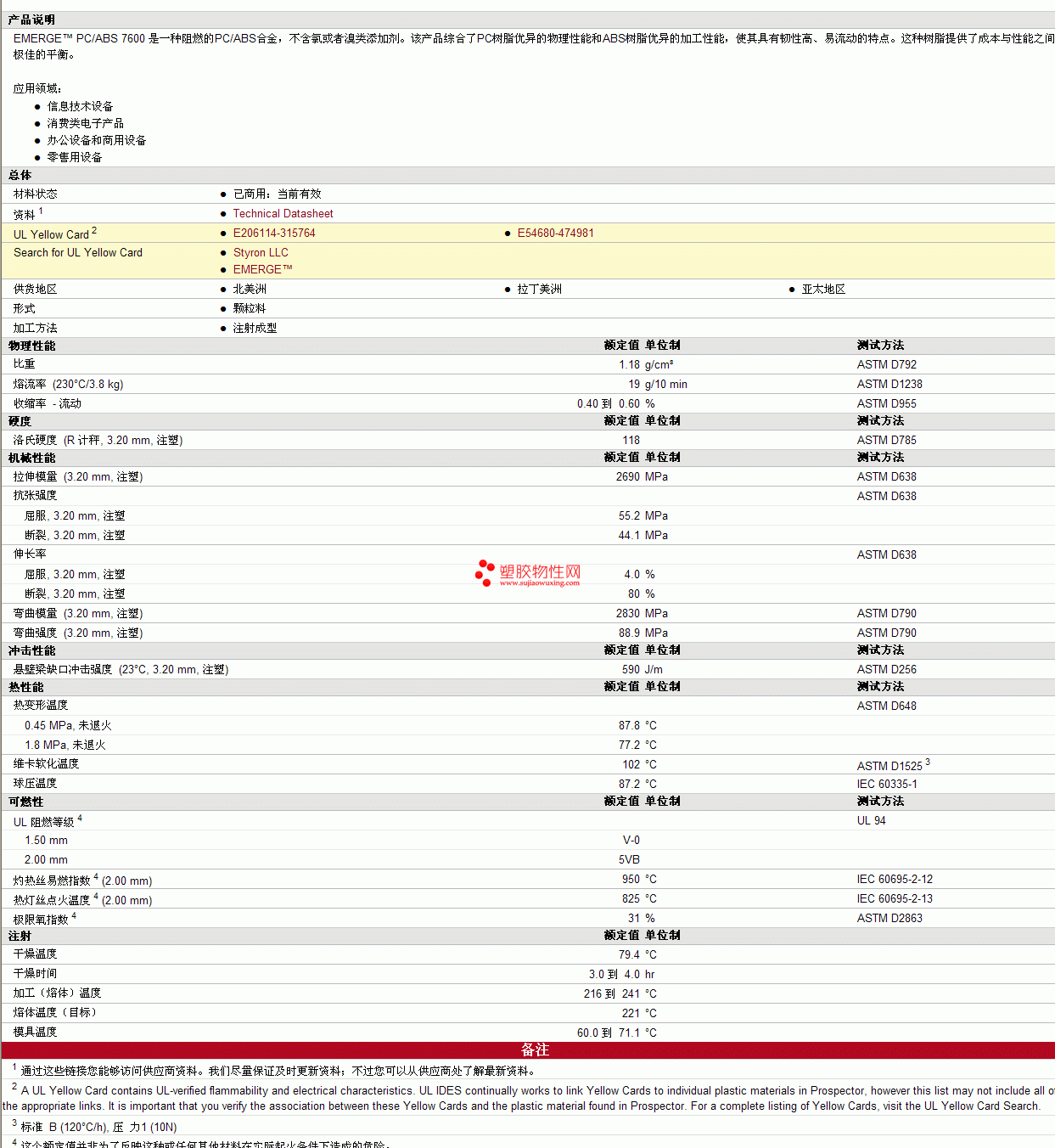Select the drying temperature value 79.4
The width and height of the screenshot is (1055, 1148).
(x=629, y=955)
